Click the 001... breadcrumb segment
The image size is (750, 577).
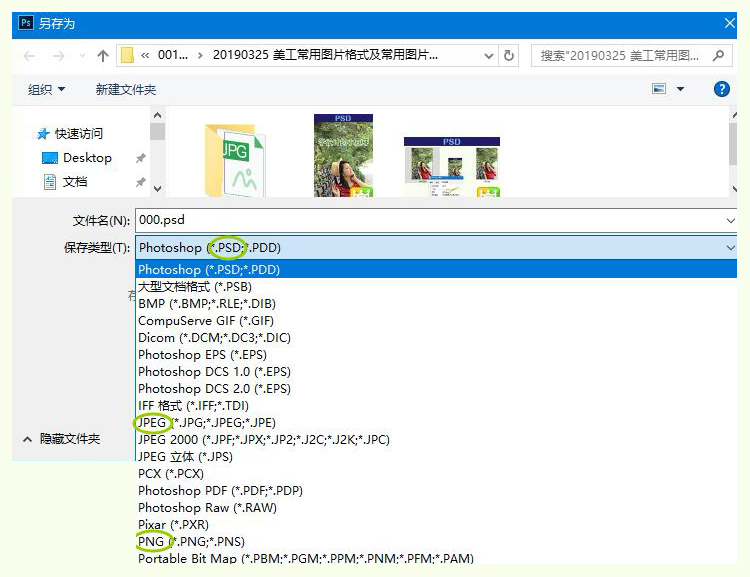[173, 55]
